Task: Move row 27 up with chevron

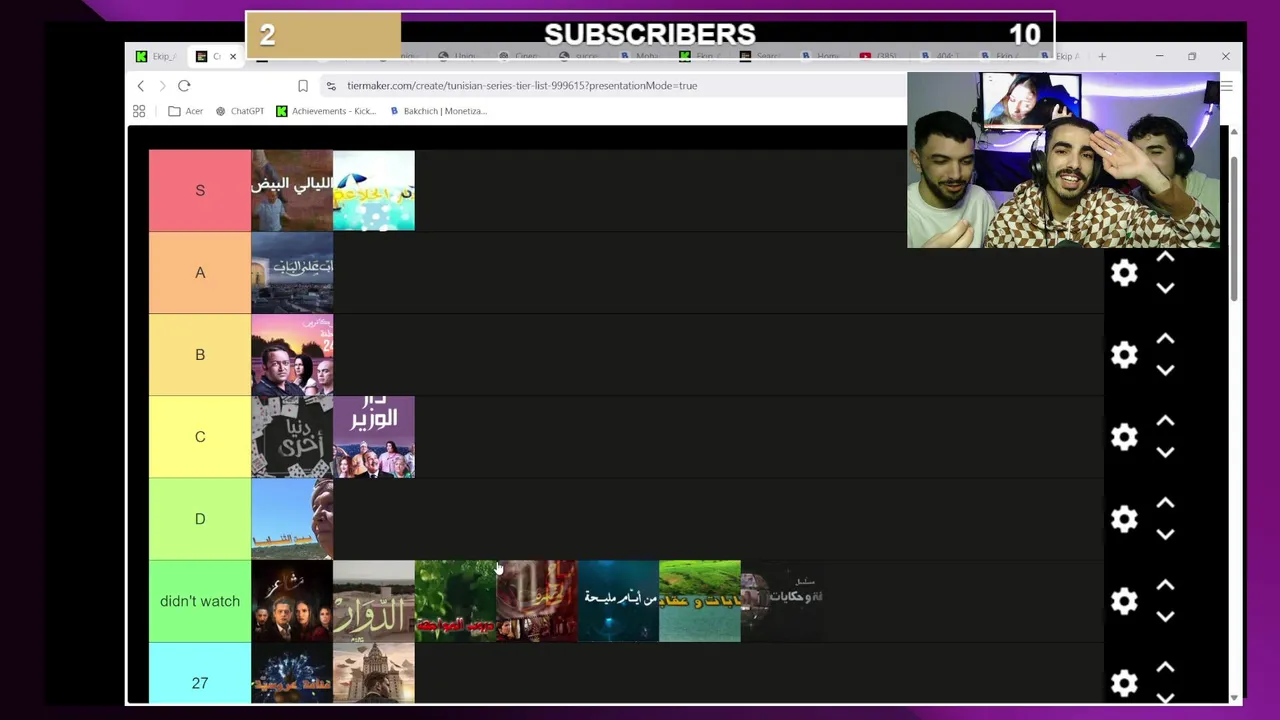Action: tap(1165, 668)
